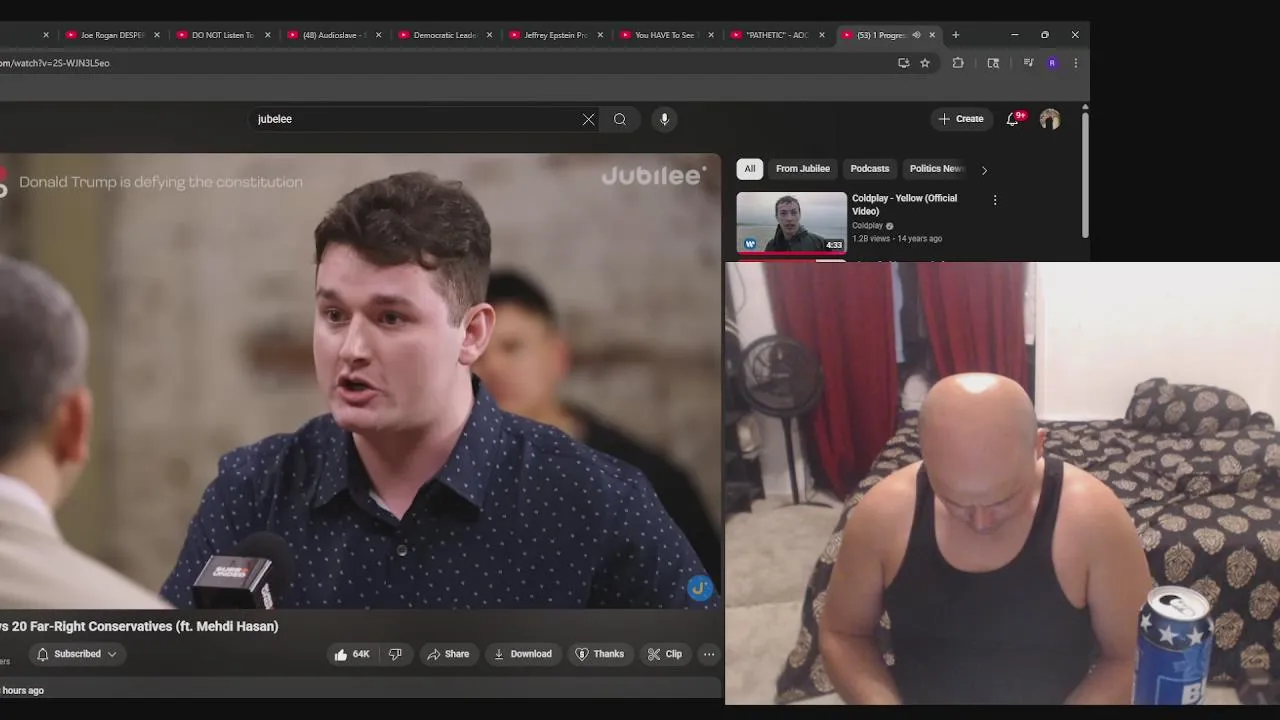This screenshot has width=1280, height=720.
Task: Select the From Jubilee filter chip
Action: (803, 169)
